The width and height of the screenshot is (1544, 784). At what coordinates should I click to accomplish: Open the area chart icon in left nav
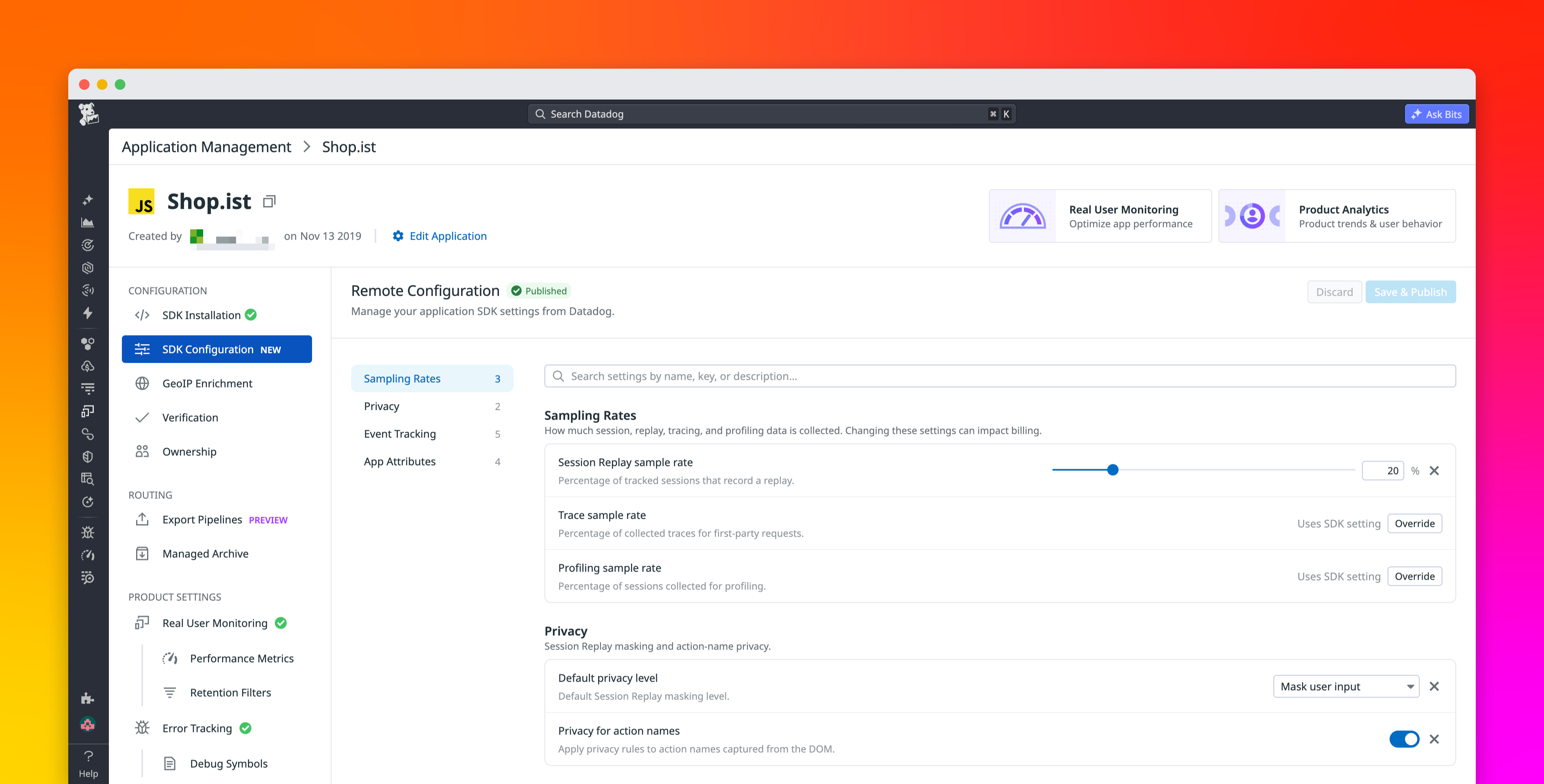coord(87,222)
